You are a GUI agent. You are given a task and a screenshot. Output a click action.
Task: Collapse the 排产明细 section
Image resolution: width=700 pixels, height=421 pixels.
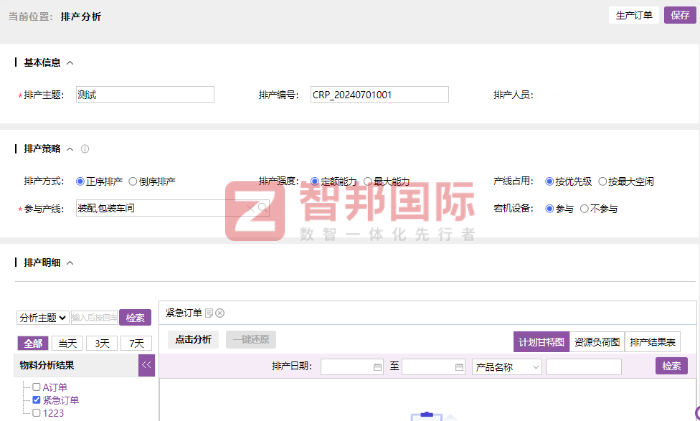(x=70, y=263)
